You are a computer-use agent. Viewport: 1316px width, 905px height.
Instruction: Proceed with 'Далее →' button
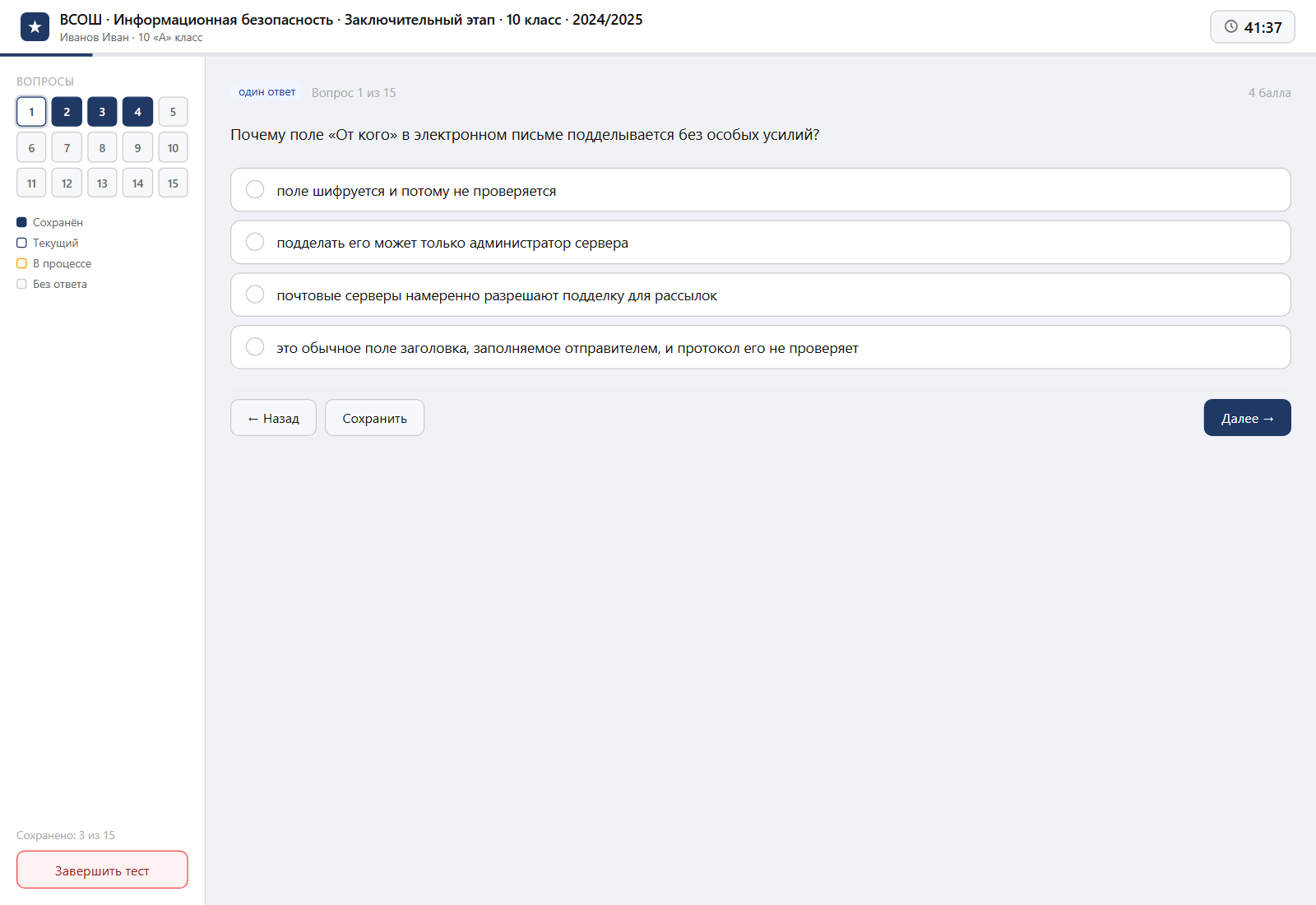1247,418
